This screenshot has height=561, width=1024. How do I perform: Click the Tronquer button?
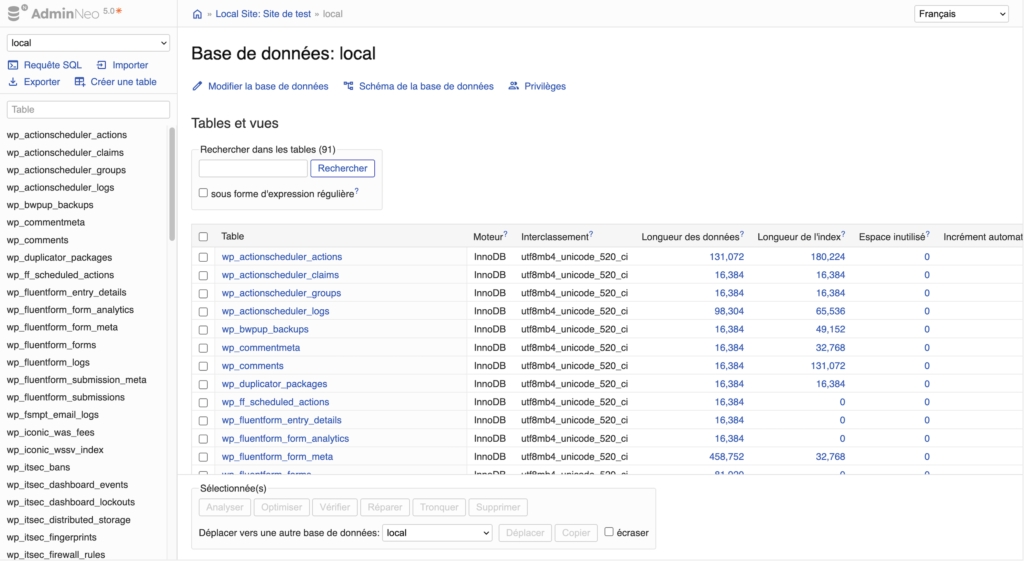coord(439,507)
